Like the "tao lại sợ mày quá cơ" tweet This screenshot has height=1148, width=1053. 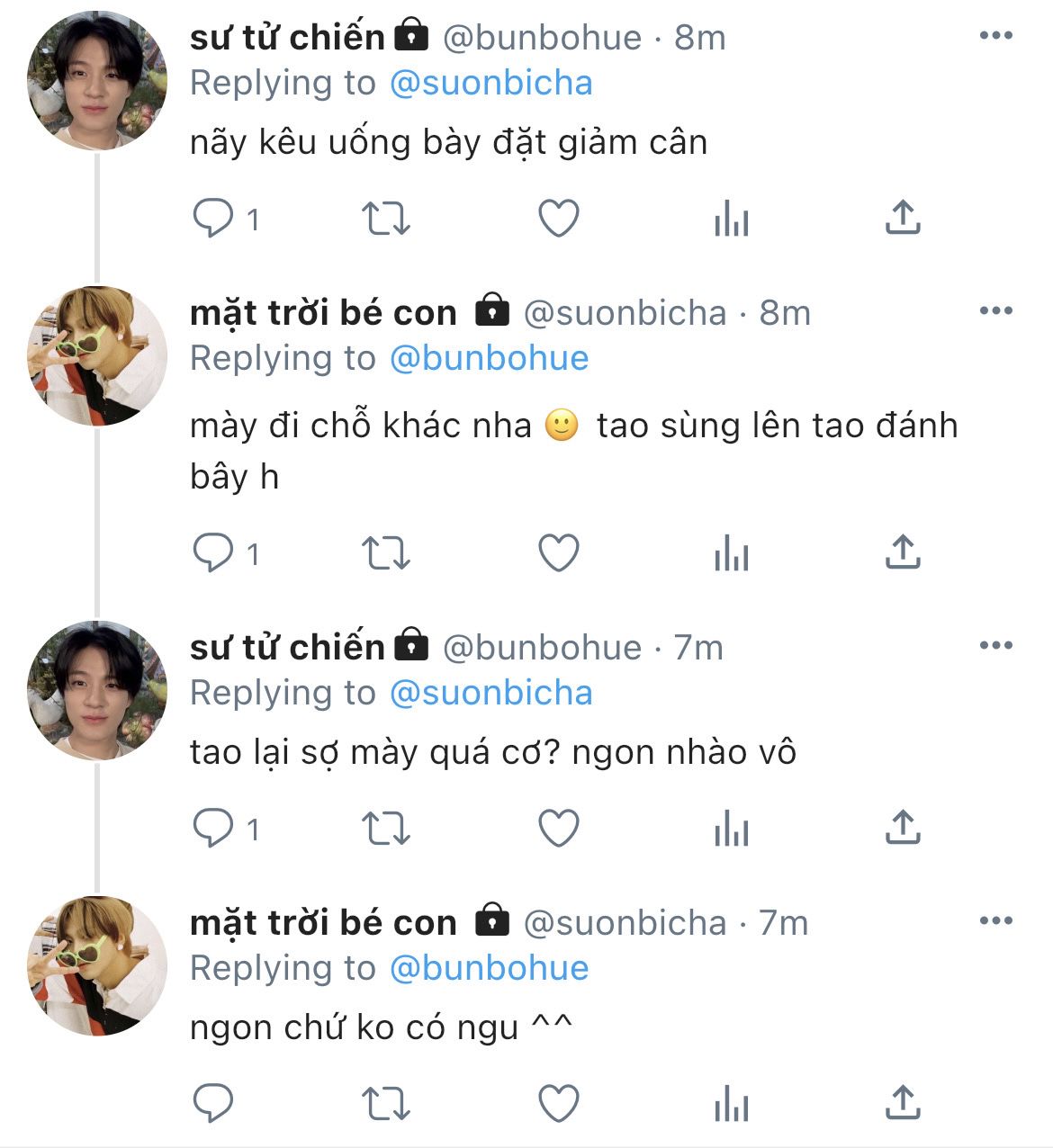[x=558, y=828]
